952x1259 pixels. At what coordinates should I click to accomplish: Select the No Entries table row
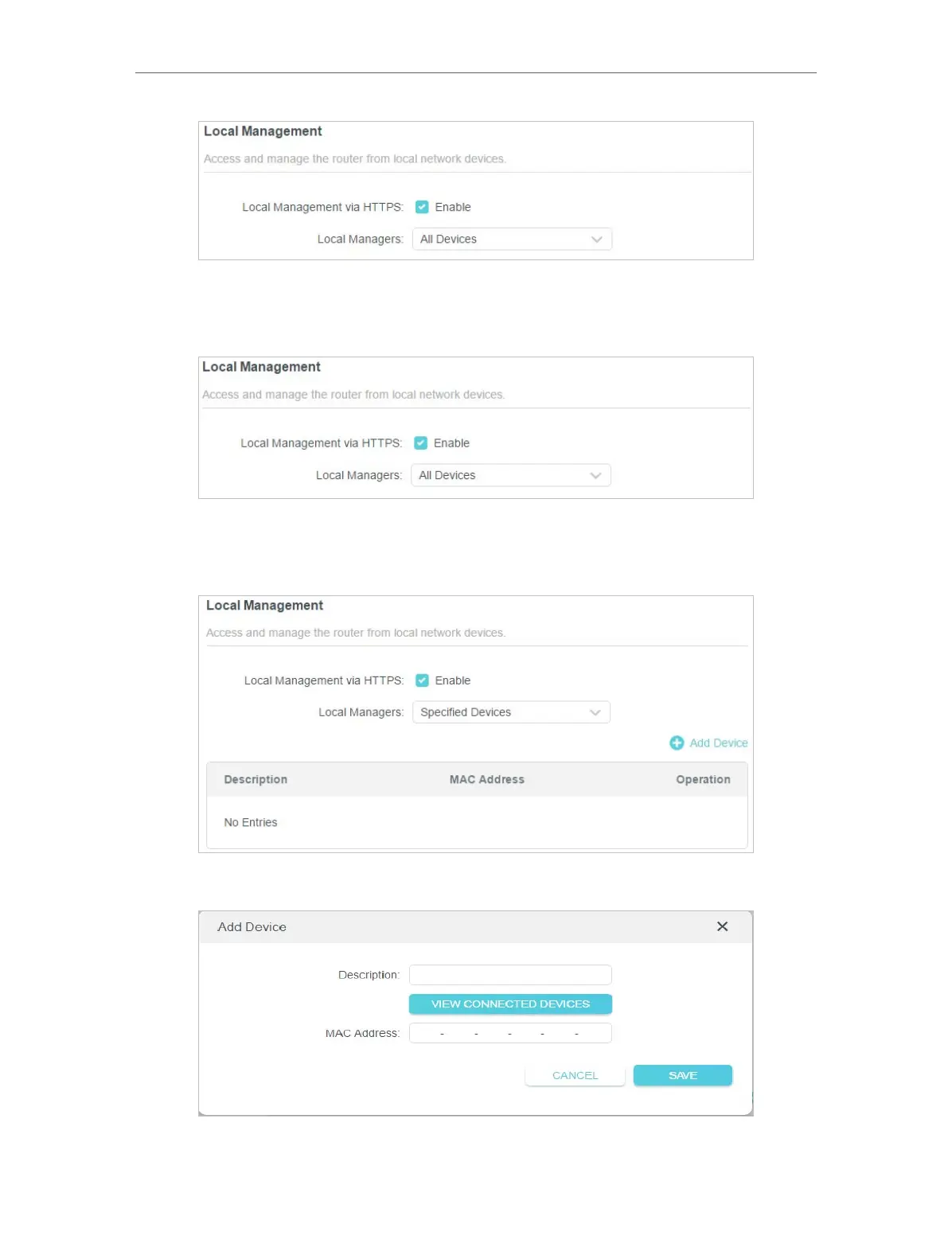pos(476,822)
